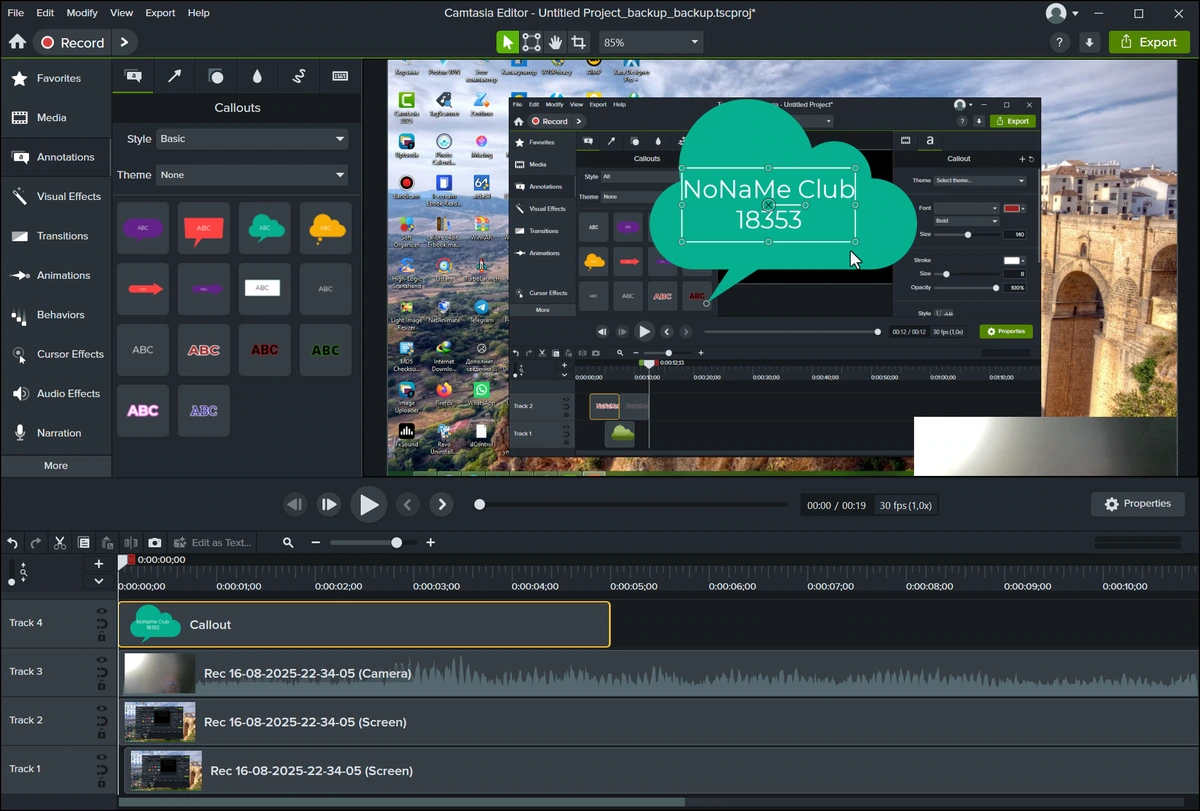Step forward to the next frame
The height and width of the screenshot is (811, 1200).
(x=329, y=505)
